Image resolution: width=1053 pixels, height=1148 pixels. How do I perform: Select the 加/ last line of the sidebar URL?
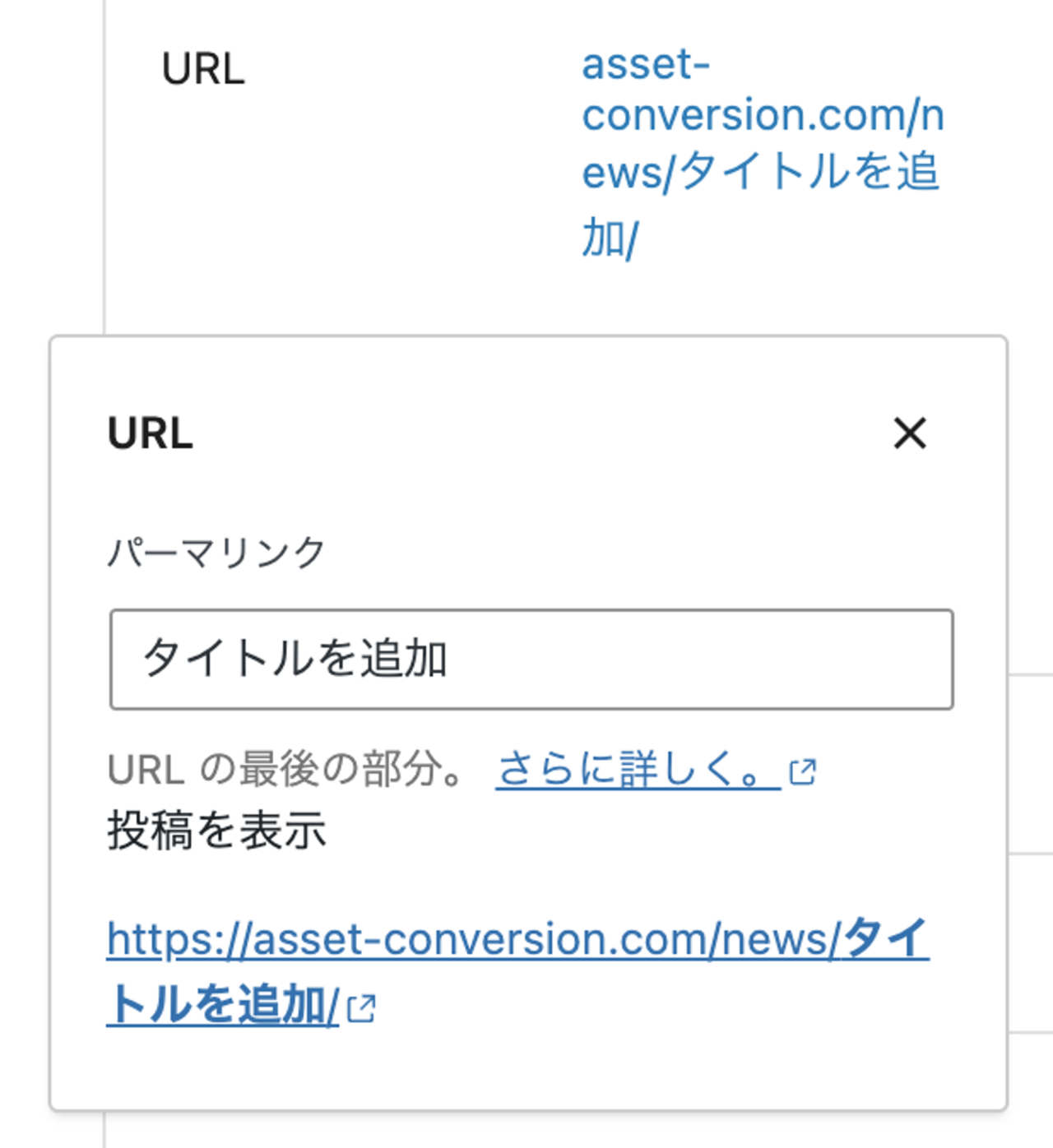coord(610,238)
